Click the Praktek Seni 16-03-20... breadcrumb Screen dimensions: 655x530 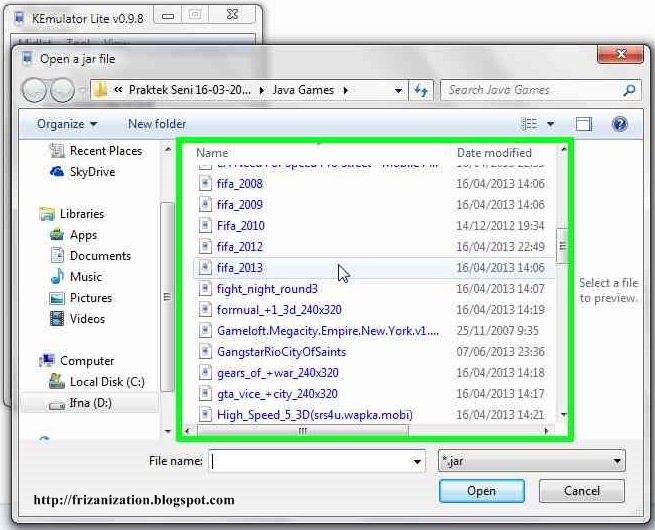190,90
